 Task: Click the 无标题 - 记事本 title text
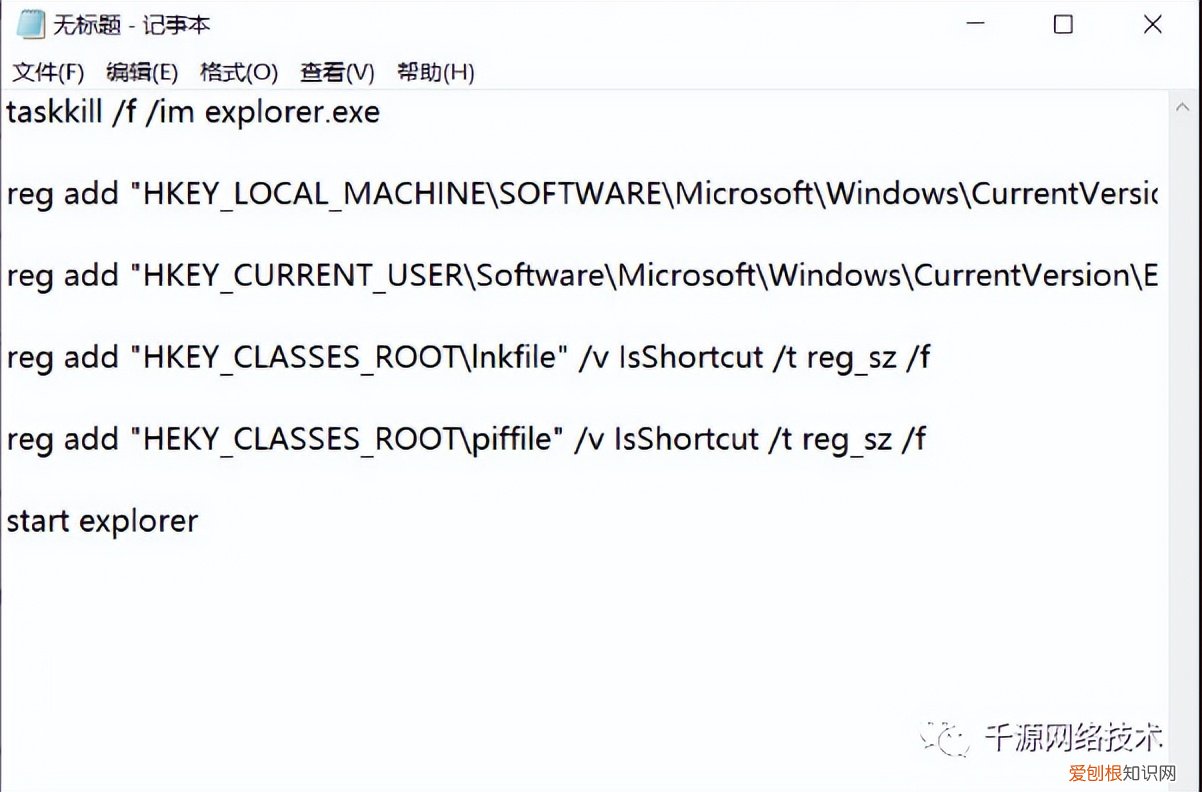point(131,25)
